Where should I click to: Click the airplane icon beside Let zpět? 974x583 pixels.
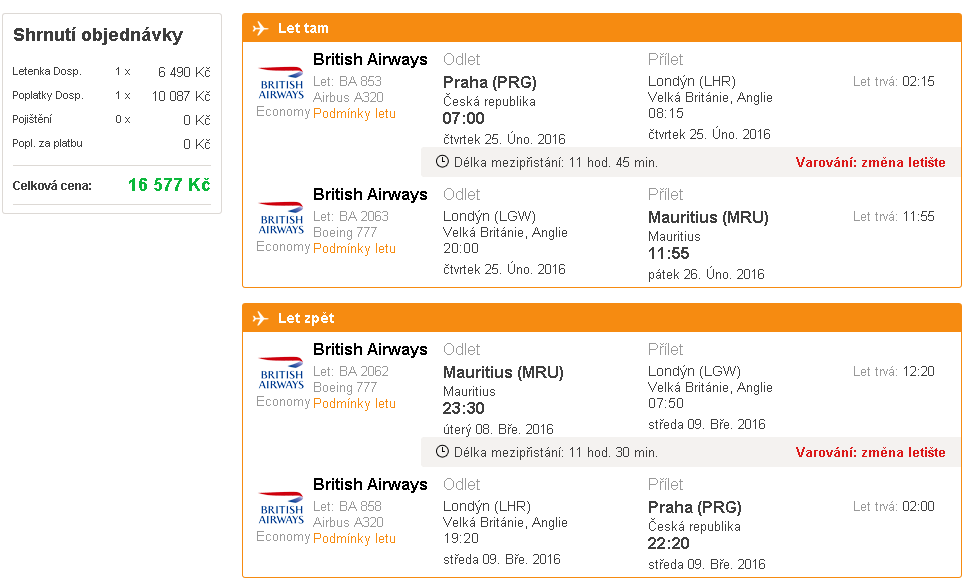260,319
